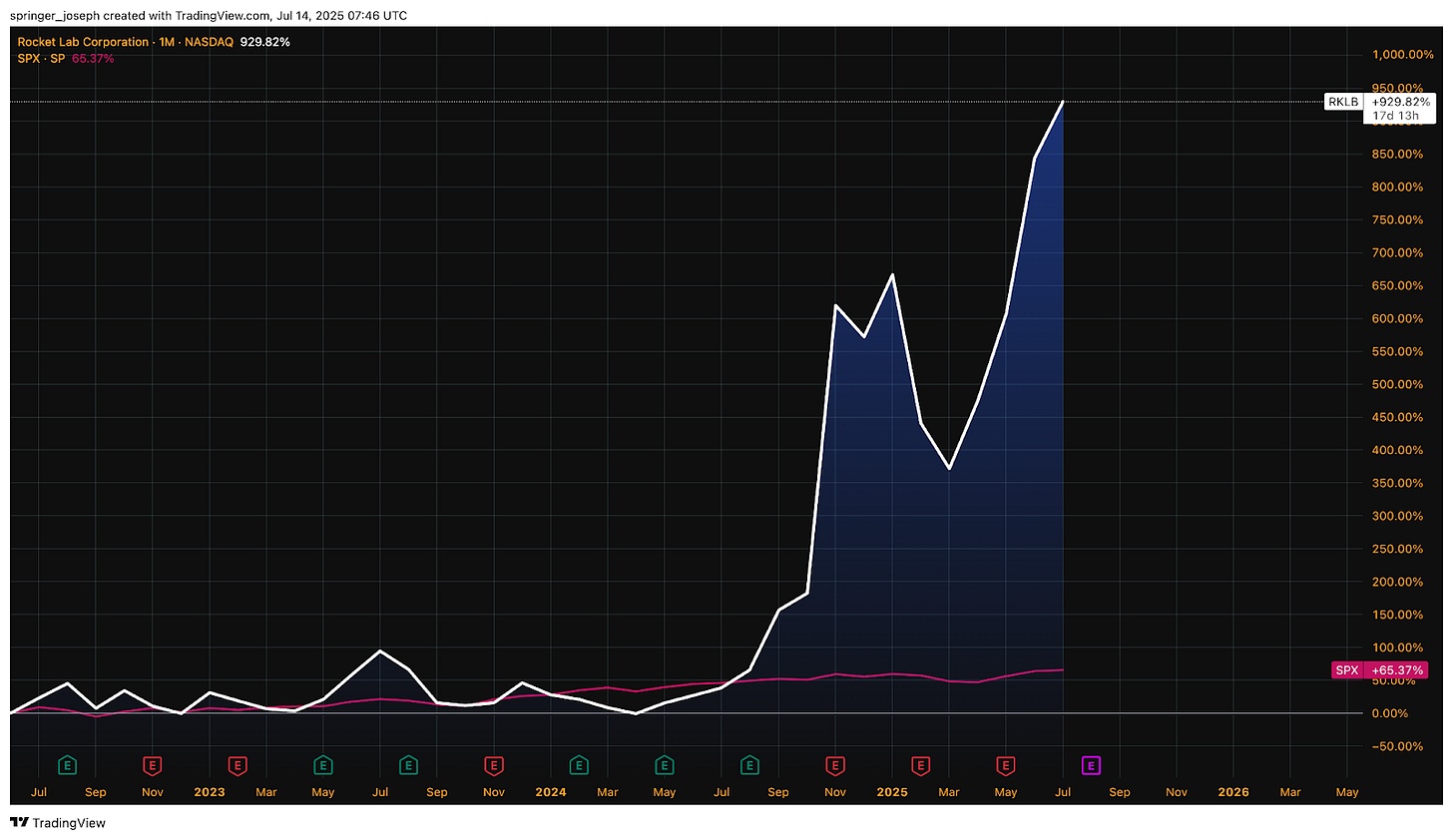Open the red November 2023 earnings marker
The height and width of the screenshot is (840, 1453).
click(494, 766)
